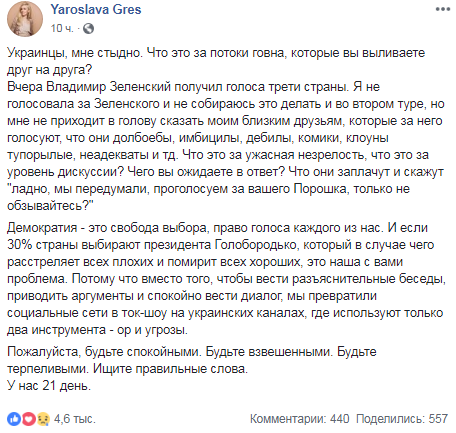Click the blue Like reaction icon
The width and height of the screenshot is (456, 433).
[x=14, y=419]
